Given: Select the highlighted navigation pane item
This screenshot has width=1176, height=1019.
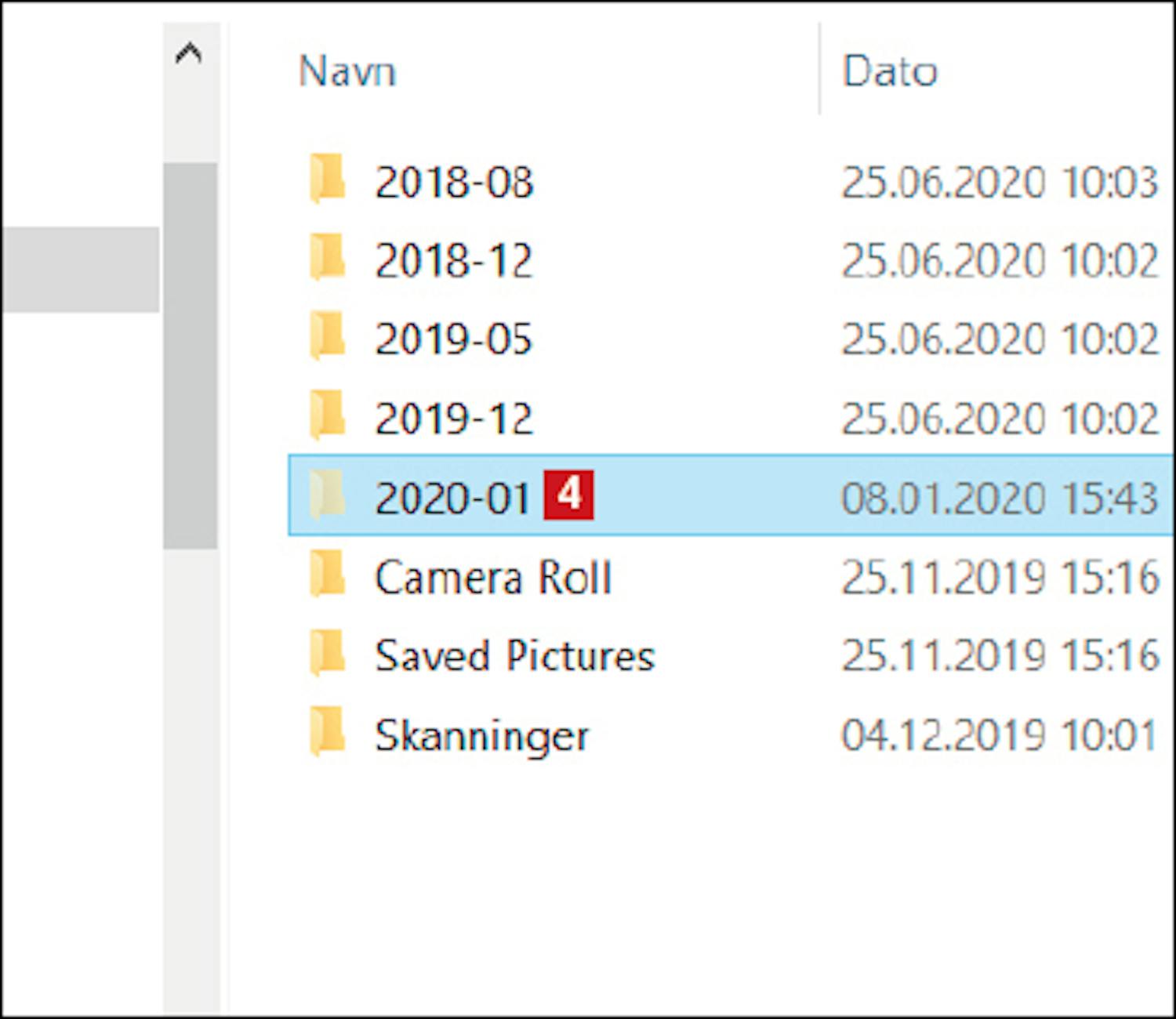Looking at the screenshot, I should (79, 270).
